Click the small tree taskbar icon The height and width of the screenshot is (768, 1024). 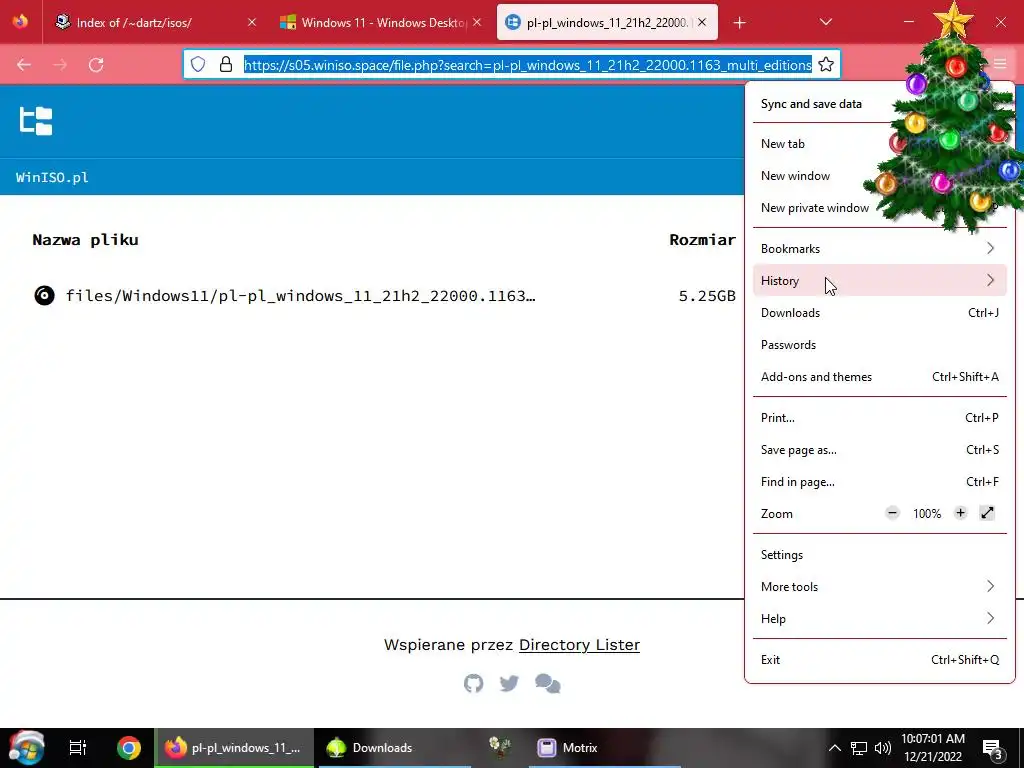coord(500,747)
